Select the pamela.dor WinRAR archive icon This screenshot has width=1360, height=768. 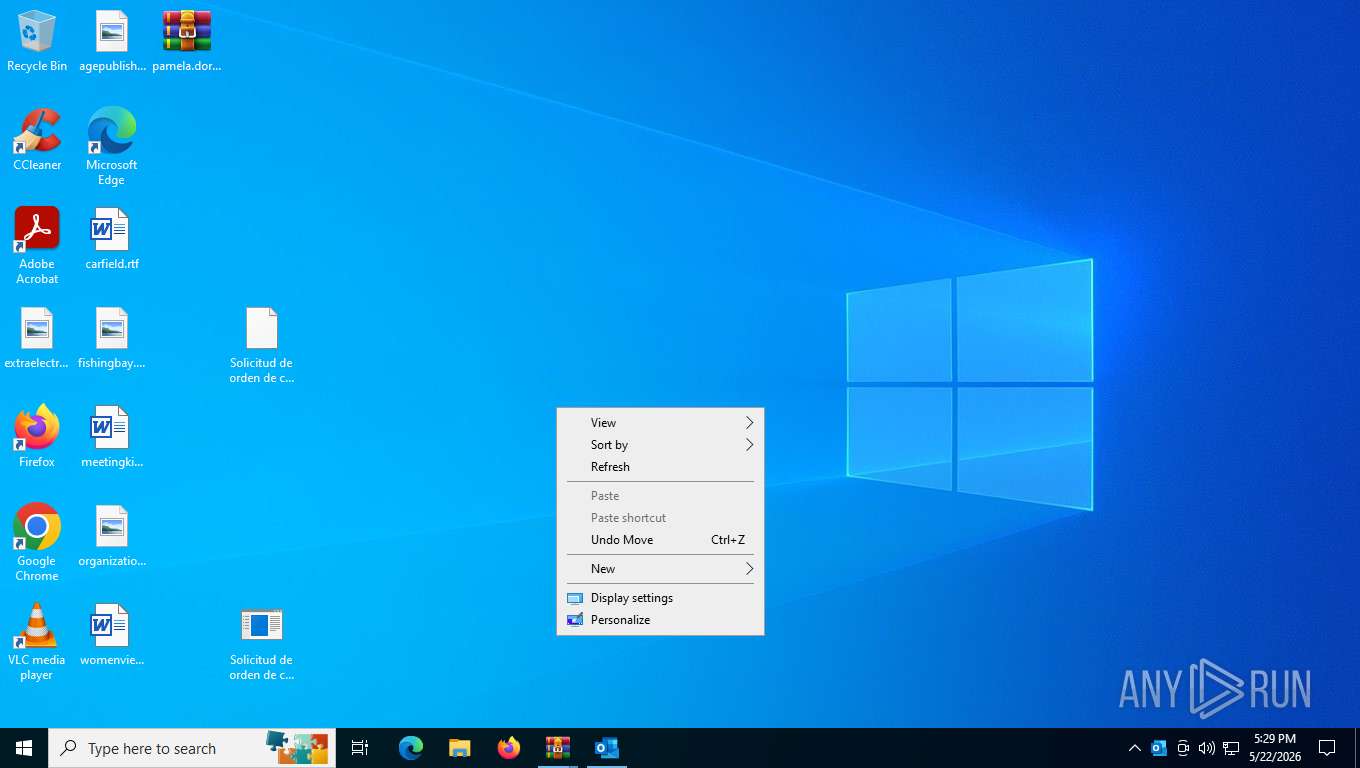coord(187,42)
